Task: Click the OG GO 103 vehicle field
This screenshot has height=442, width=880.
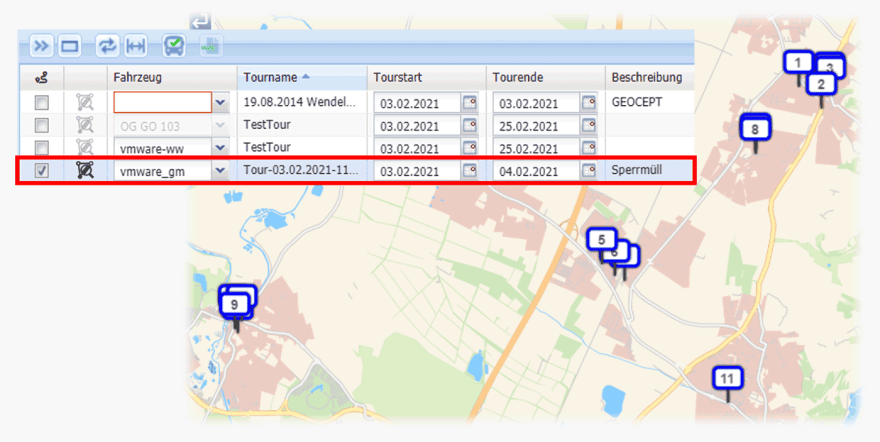Action: click(163, 126)
